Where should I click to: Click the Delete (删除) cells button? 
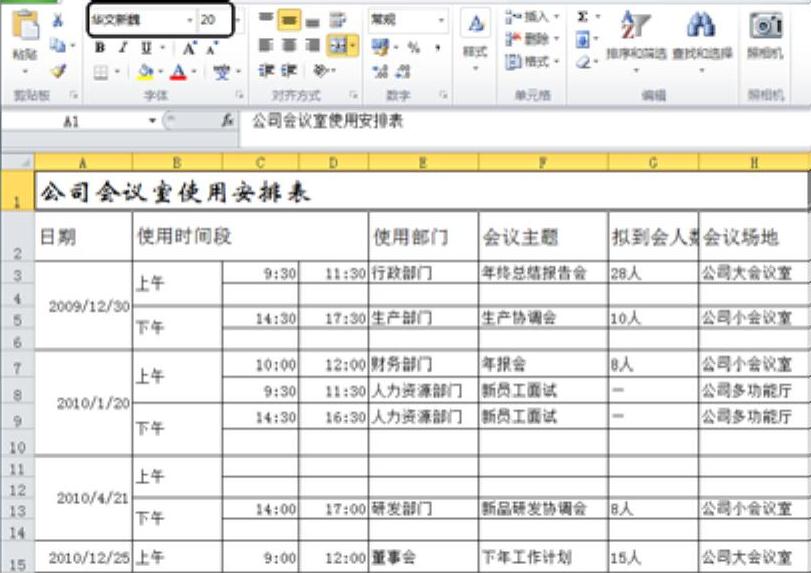coord(533,39)
